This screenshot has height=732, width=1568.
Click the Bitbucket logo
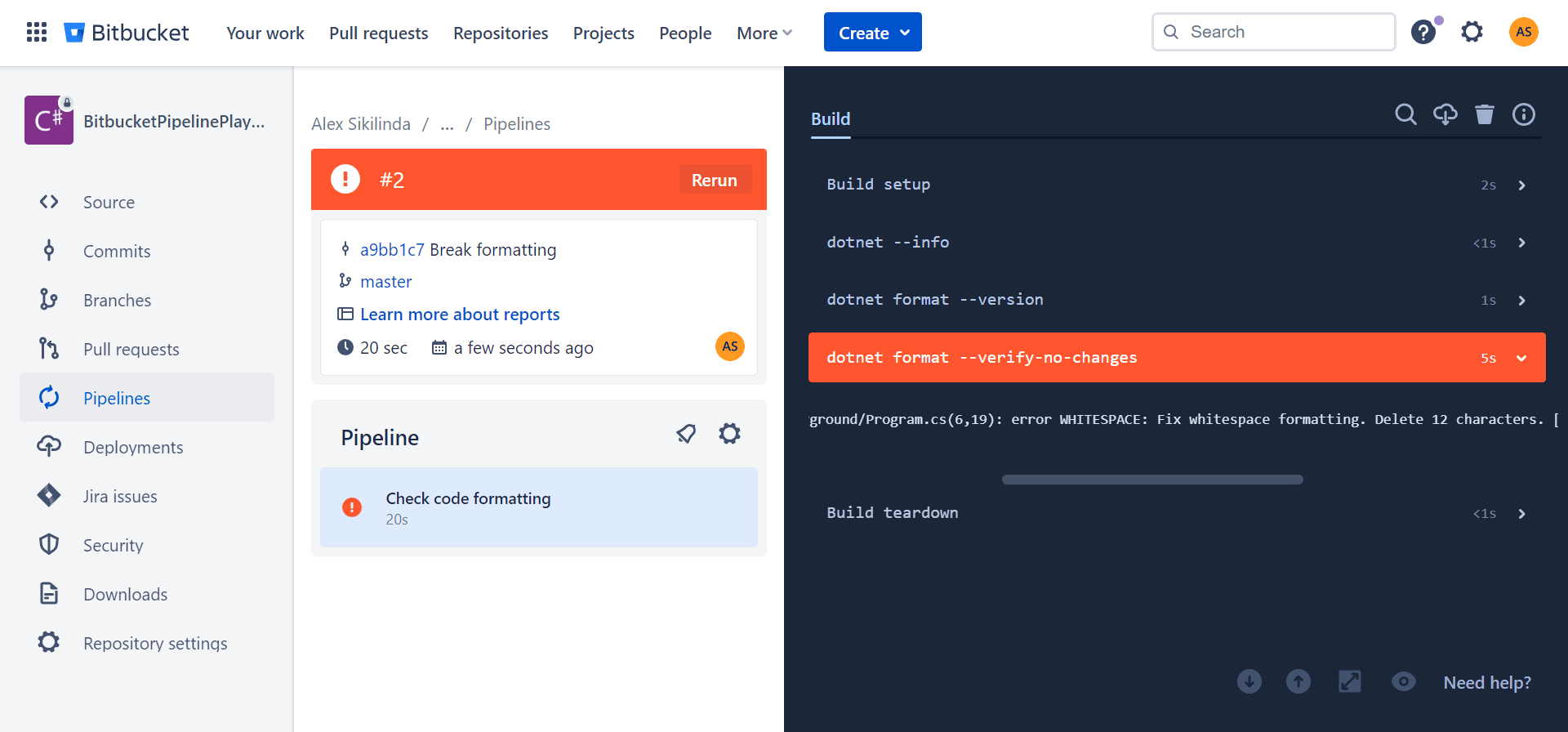click(x=127, y=33)
